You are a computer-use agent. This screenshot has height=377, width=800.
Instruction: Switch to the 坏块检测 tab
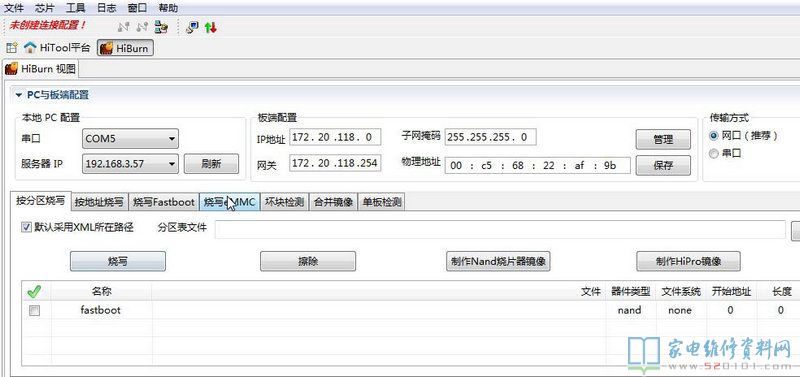(x=284, y=202)
